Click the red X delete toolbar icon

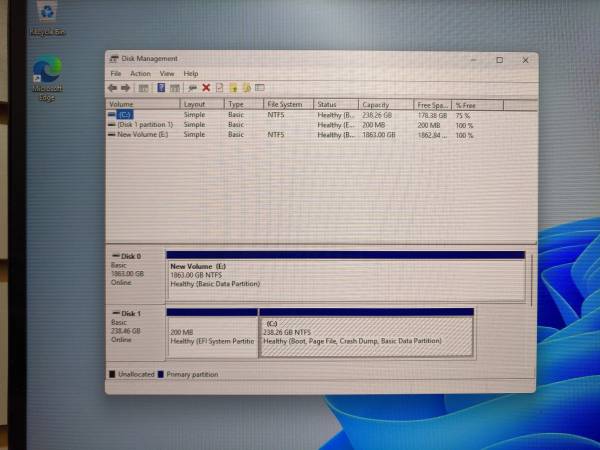tap(206, 88)
